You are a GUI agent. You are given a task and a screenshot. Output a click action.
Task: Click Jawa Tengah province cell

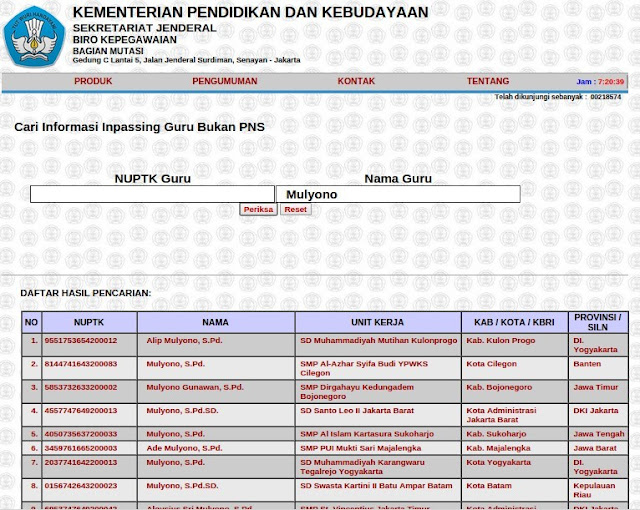[x=599, y=434]
